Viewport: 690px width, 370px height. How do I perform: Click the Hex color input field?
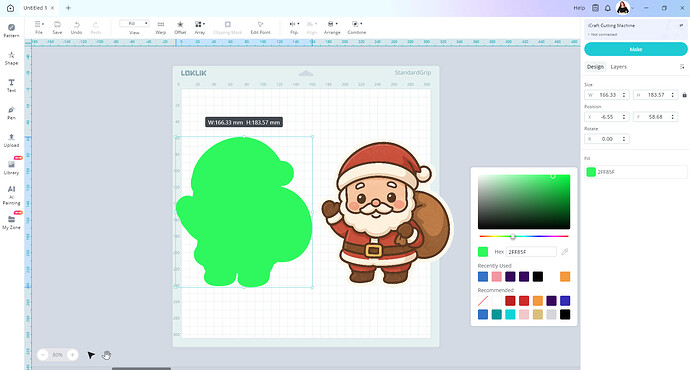coord(531,252)
